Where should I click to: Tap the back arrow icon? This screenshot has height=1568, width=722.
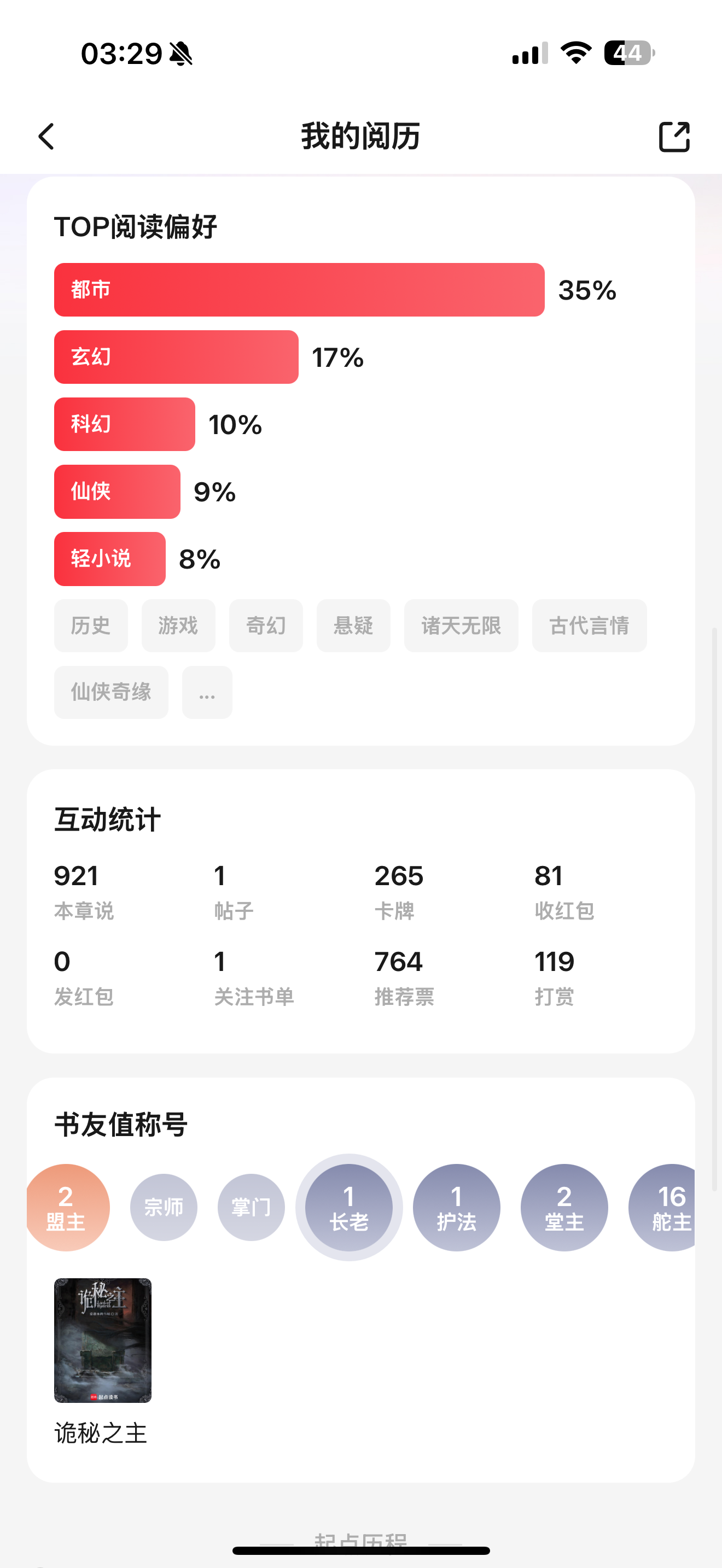coord(46,136)
